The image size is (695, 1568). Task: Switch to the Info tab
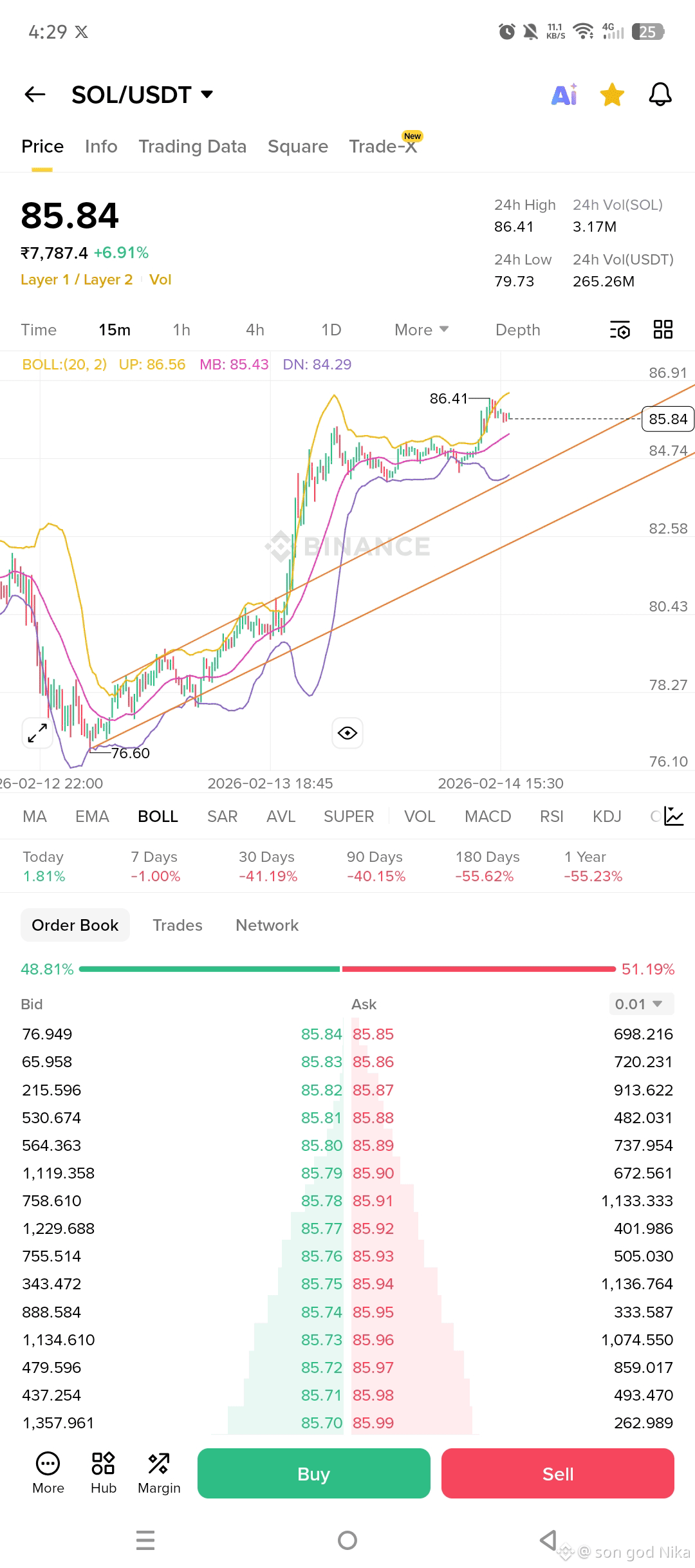point(101,147)
